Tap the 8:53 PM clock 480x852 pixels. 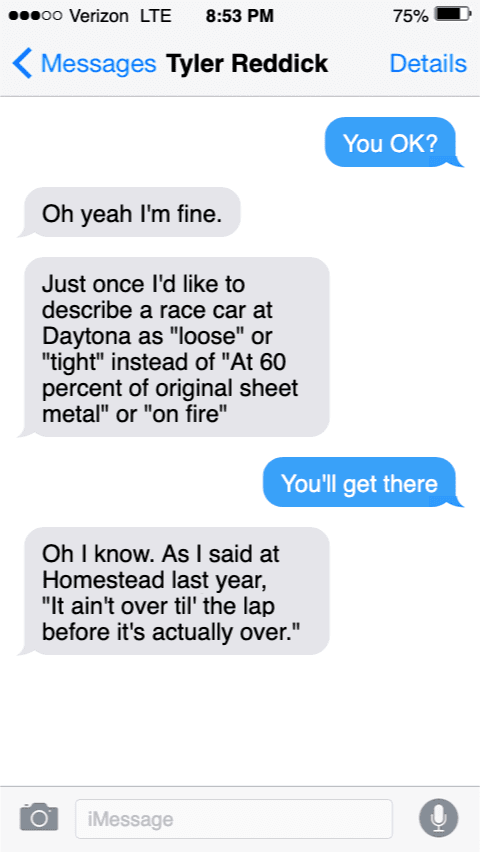click(x=240, y=16)
